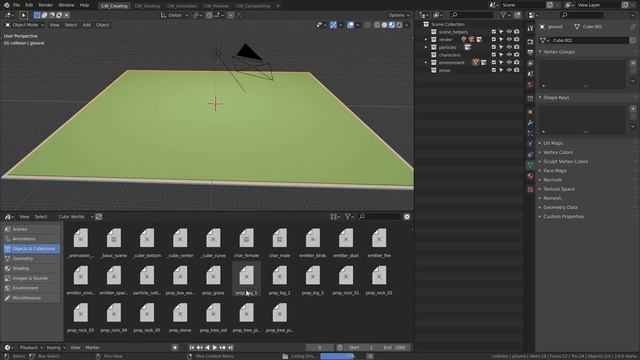The height and width of the screenshot is (360, 640).
Task: Expand the Vertex Colors panel
Action: [x=558, y=152]
